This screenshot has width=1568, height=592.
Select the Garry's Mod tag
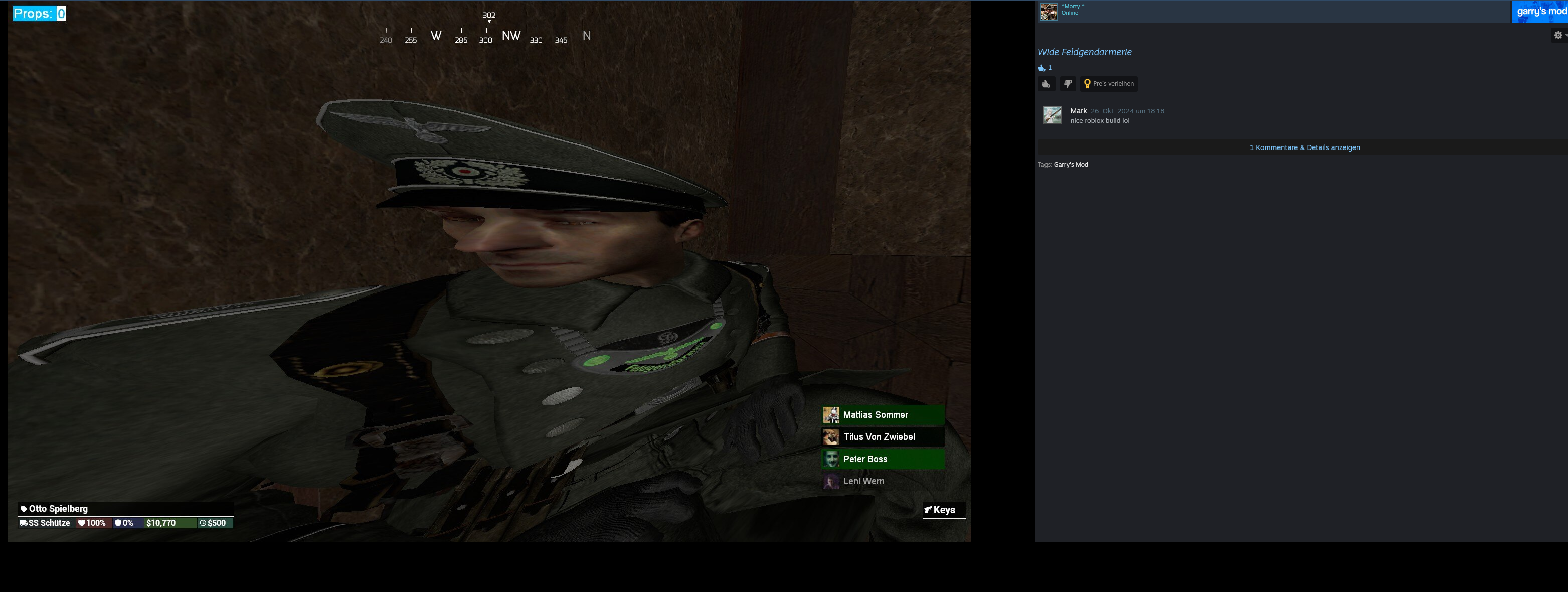pos(1071,165)
